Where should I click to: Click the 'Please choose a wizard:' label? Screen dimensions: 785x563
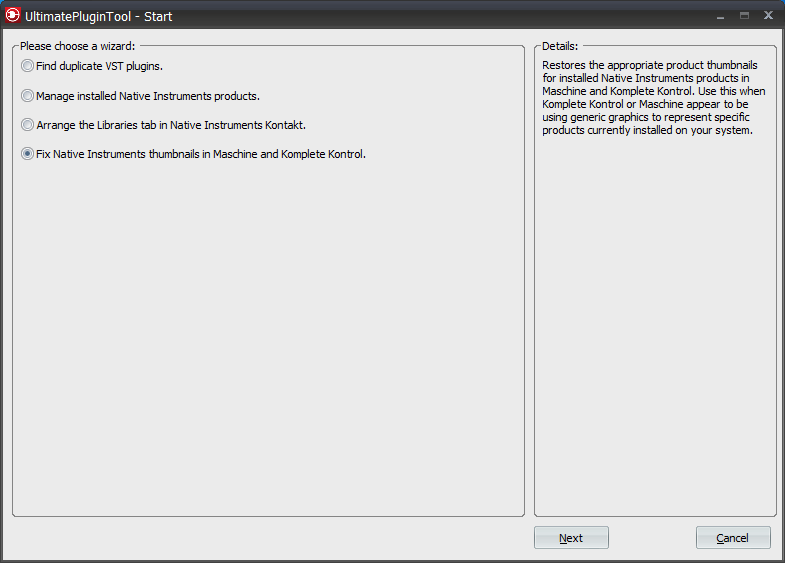pyautogui.click(x=78, y=46)
